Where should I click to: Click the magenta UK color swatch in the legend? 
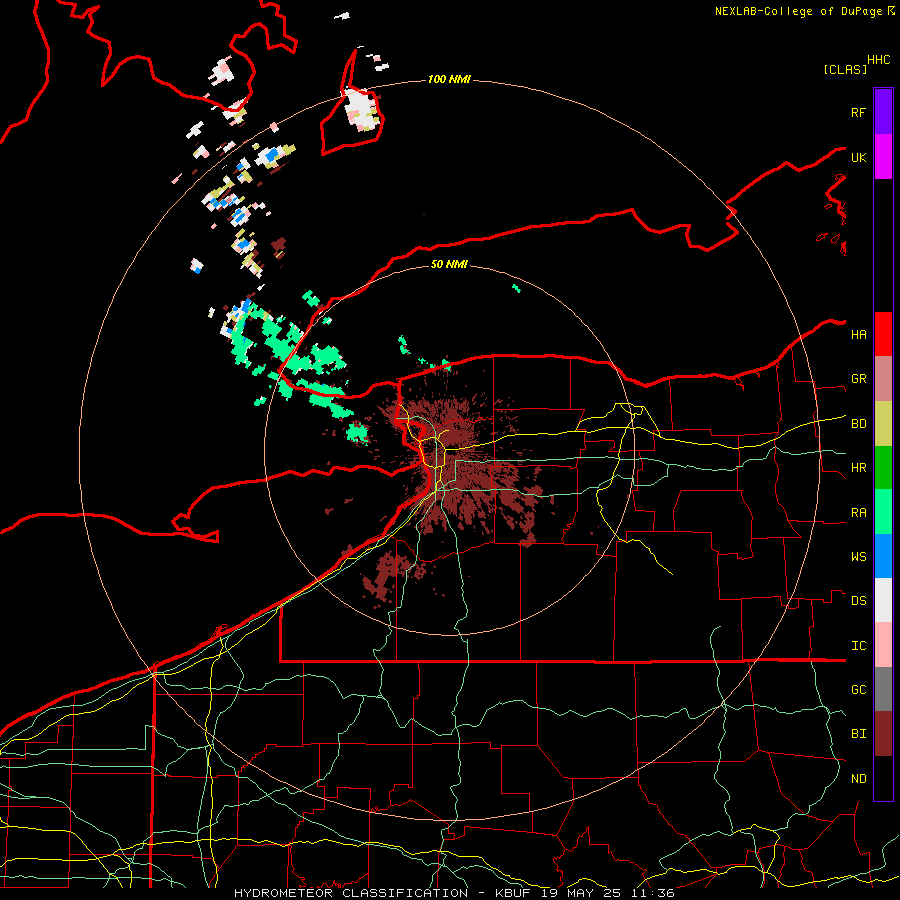point(883,157)
